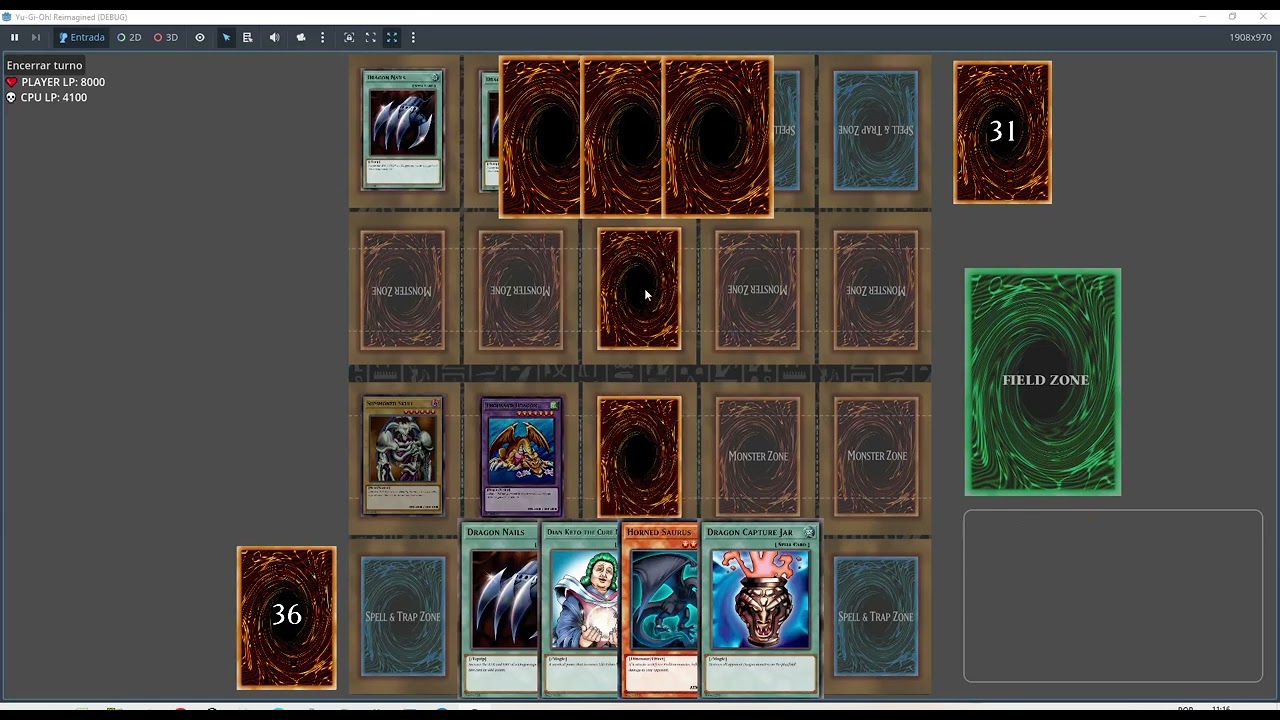Click opponent's leftmost empty Monster Zone
This screenshot has width=1280, height=720.
(403, 290)
